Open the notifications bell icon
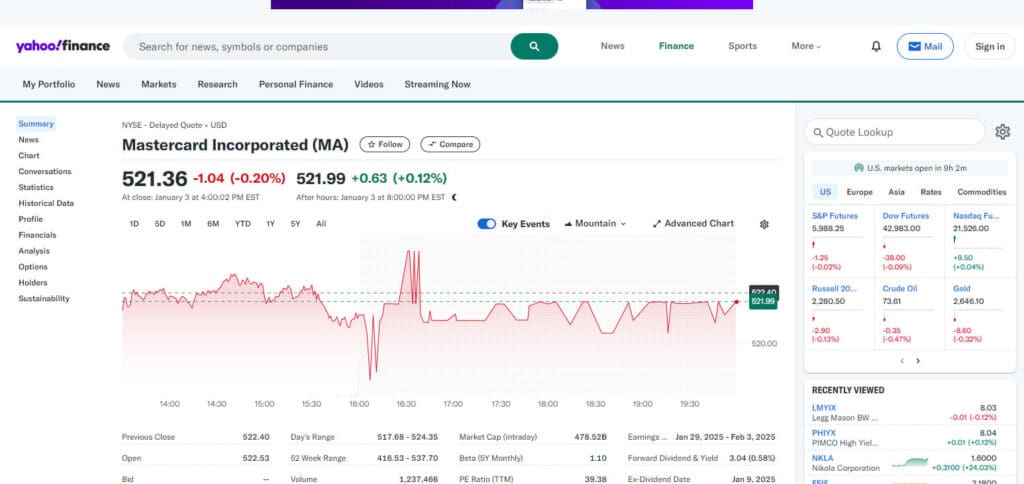The height and width of the screenshot is (484, 1024). 876,46
